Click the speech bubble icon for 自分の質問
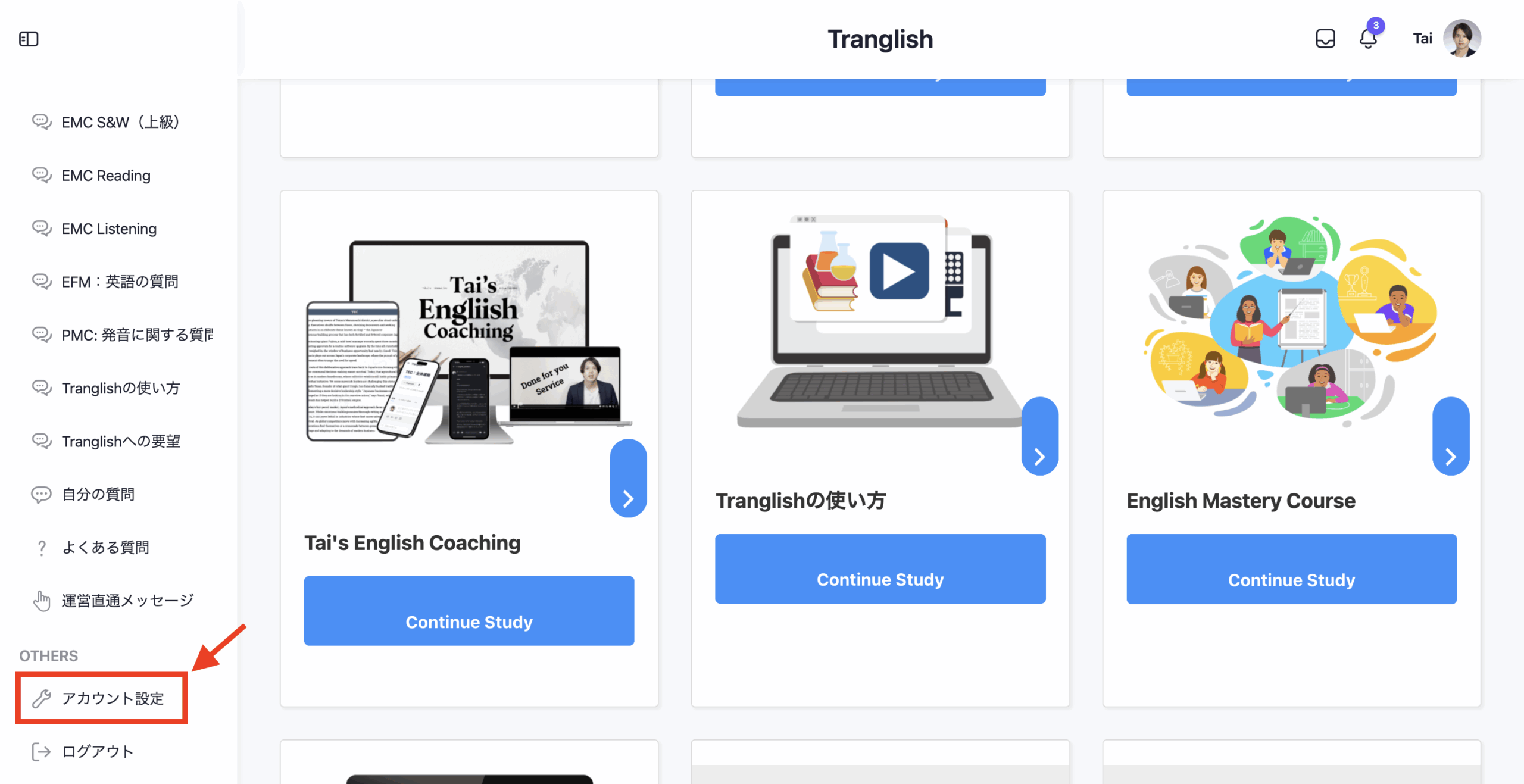This screenshot has height=784, width=1524. pyautogui.click(x=42, y=495)
